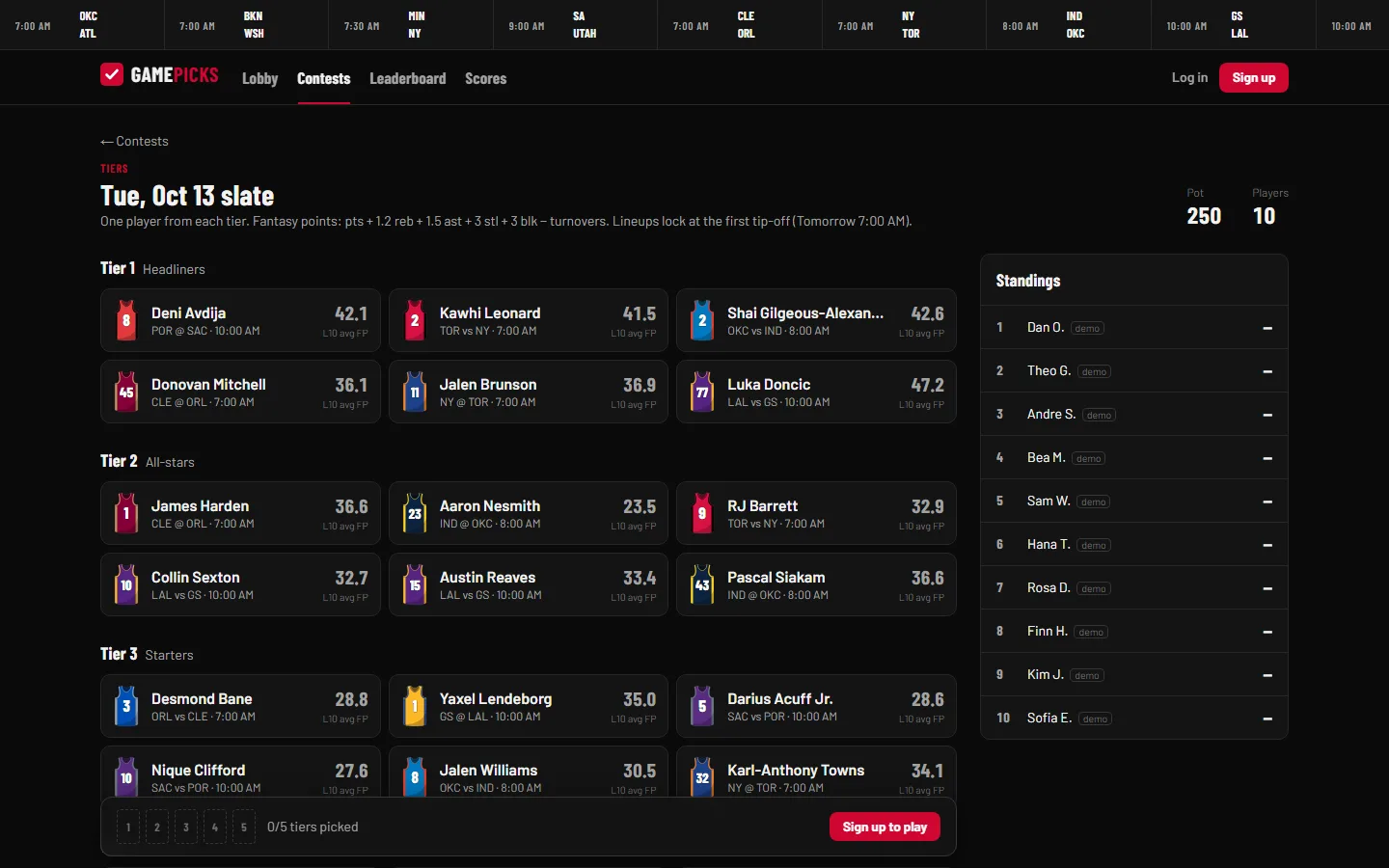Go back via the Contests link
The width and height of the screenshot is (1389, 868).
click(134, 141)
